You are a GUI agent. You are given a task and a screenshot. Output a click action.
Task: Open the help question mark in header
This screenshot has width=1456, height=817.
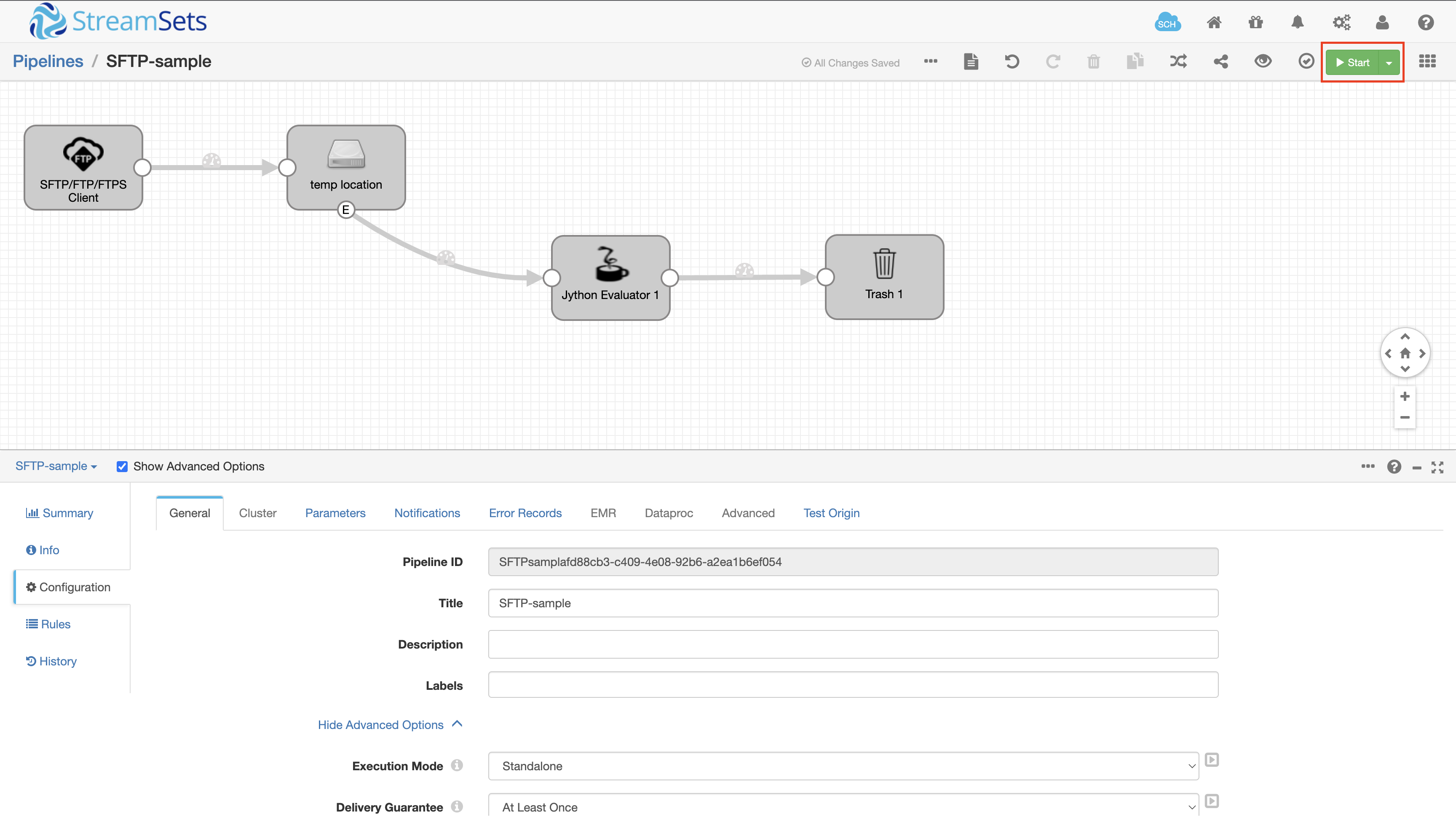pyautogui.click(x=1426, y=22)
